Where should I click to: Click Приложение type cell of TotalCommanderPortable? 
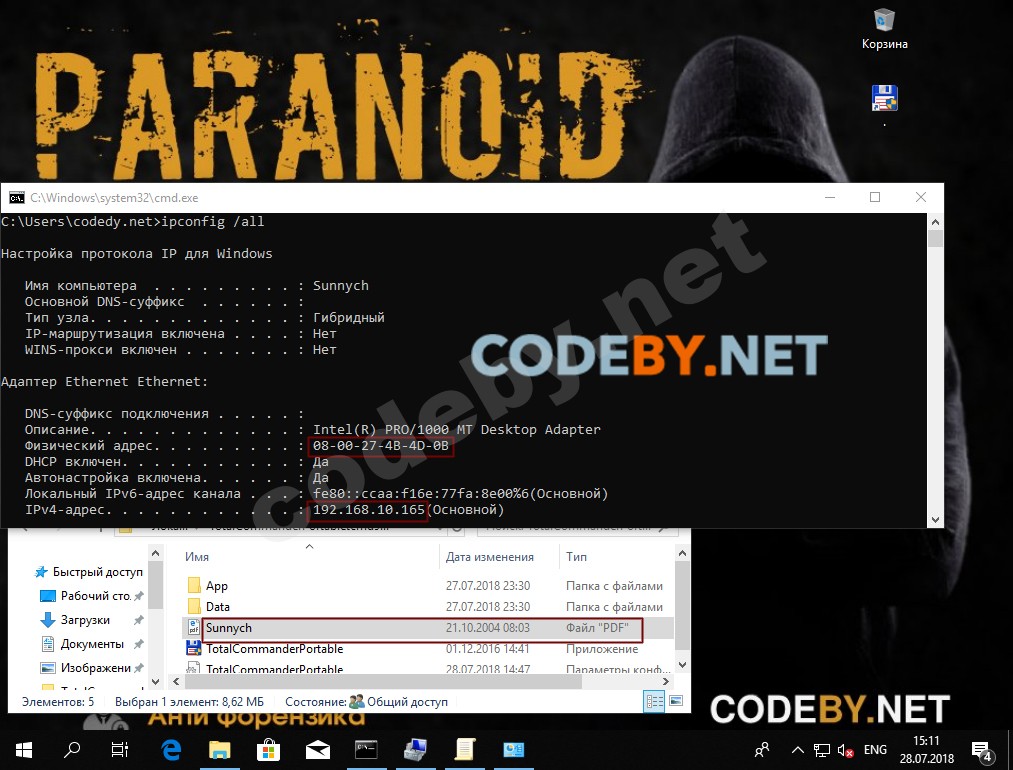602,649
